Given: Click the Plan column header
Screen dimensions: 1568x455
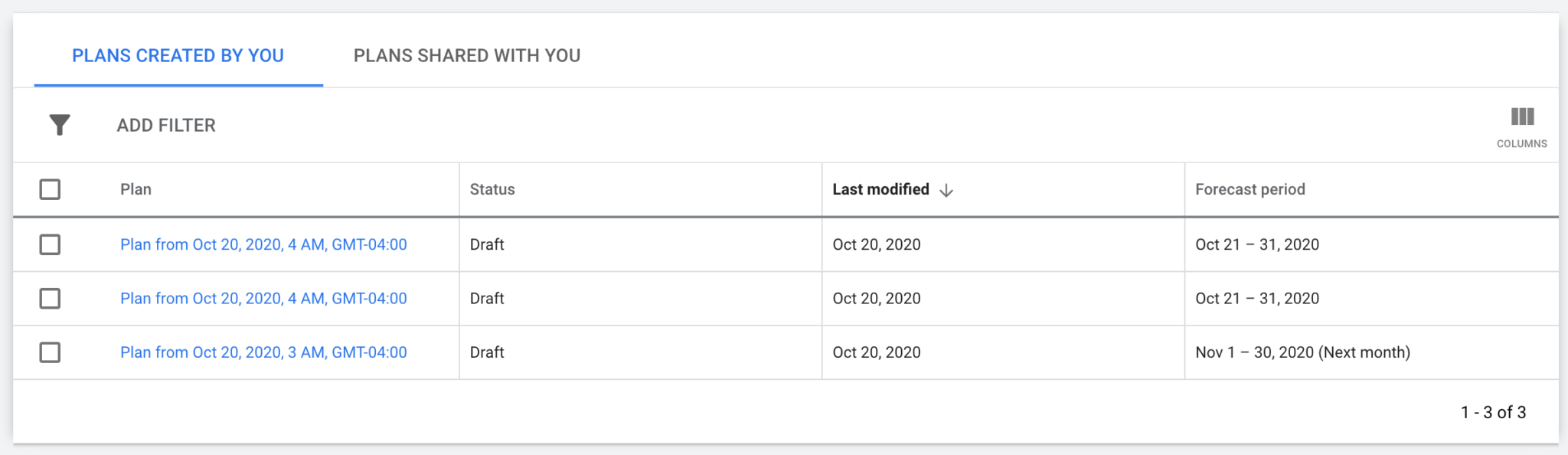Looking at the screenshot, I should click(x=136, y=189).
